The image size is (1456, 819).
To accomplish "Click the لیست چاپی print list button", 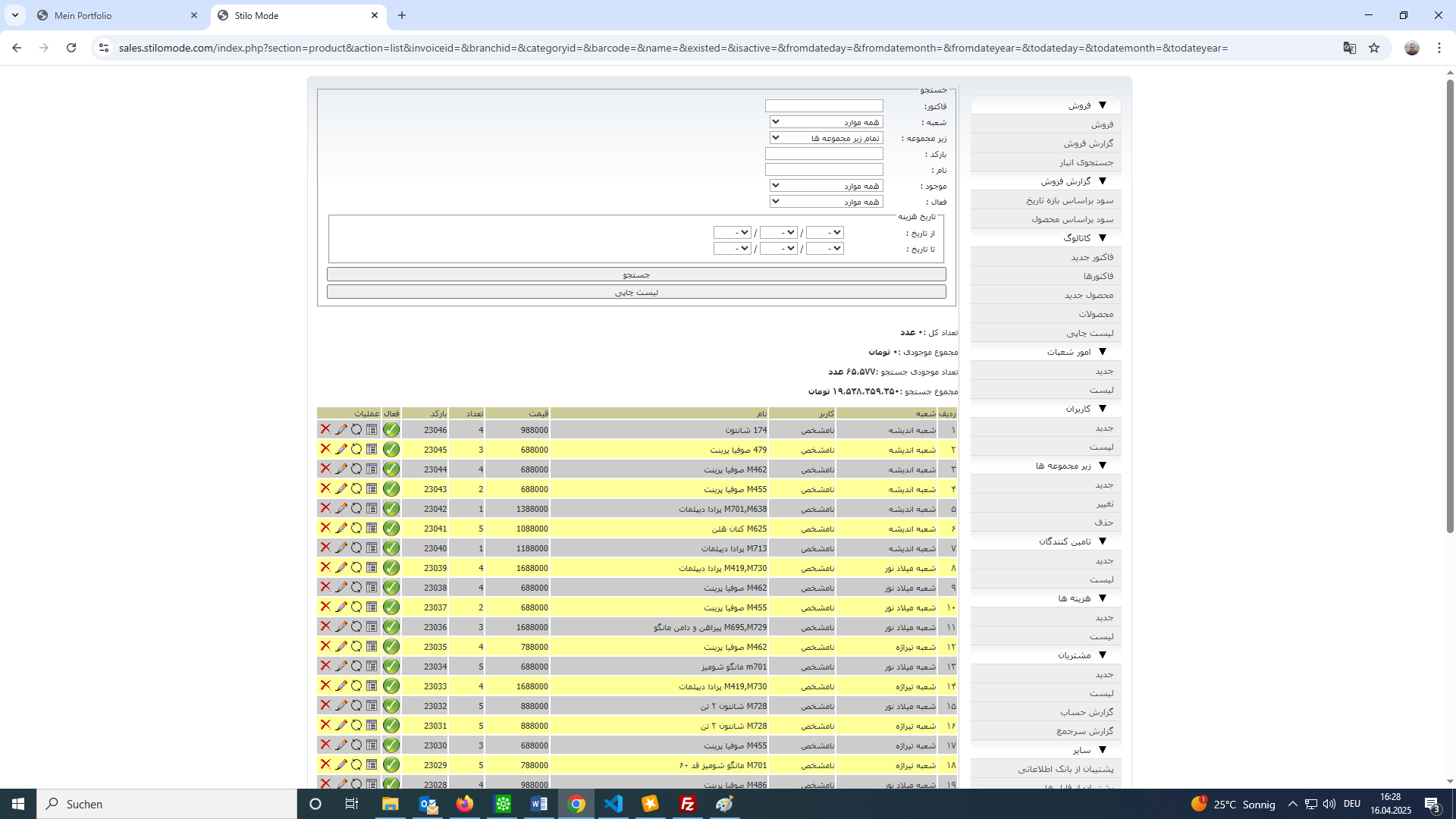I will [x=636, y=292].
